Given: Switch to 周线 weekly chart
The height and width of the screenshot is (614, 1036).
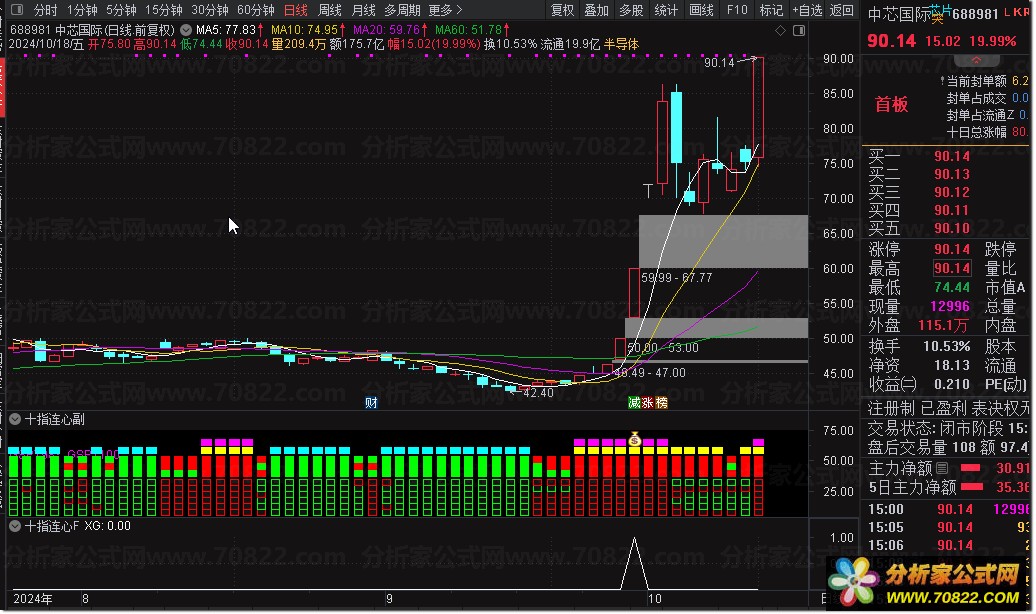Looking at the screenshot, I should pos(330,10).
